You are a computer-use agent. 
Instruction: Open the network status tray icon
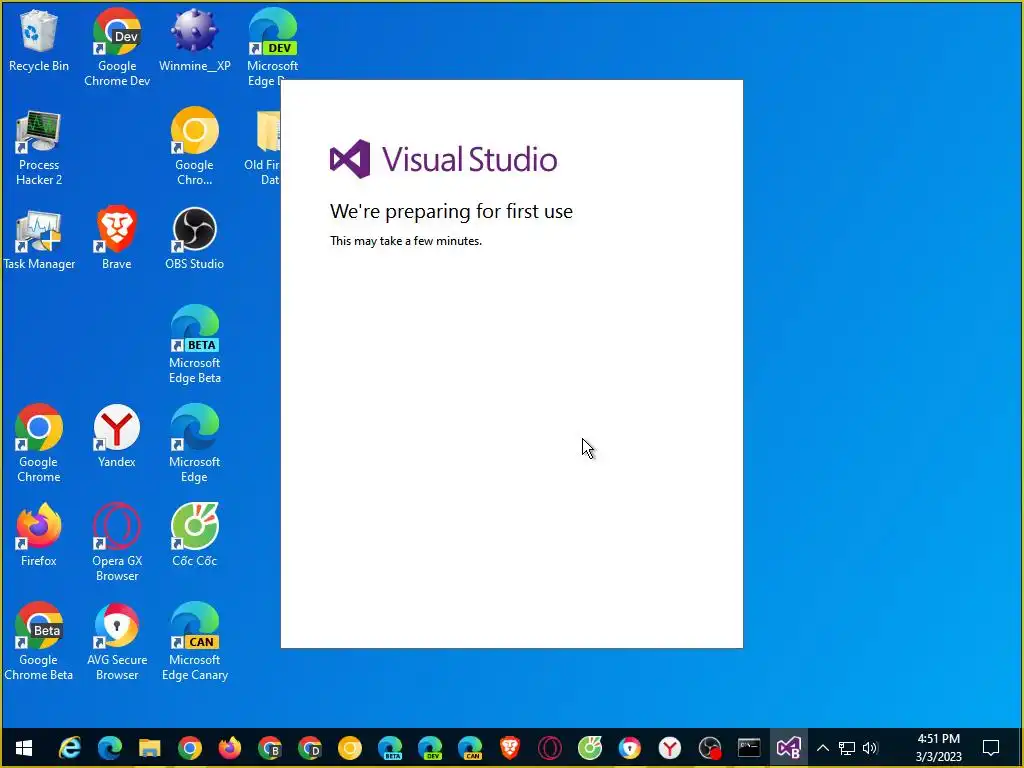tap(847, 748)
